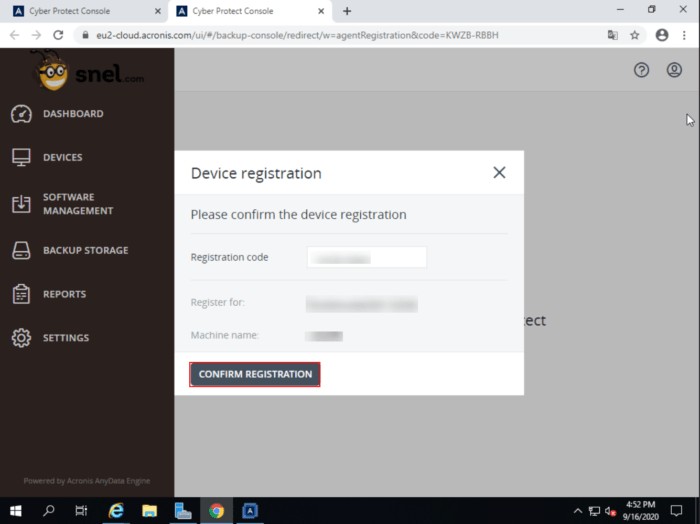The image size is (700, 524).
Task: Launch Internet Explorer from taskbar
Action: (116, 511)
